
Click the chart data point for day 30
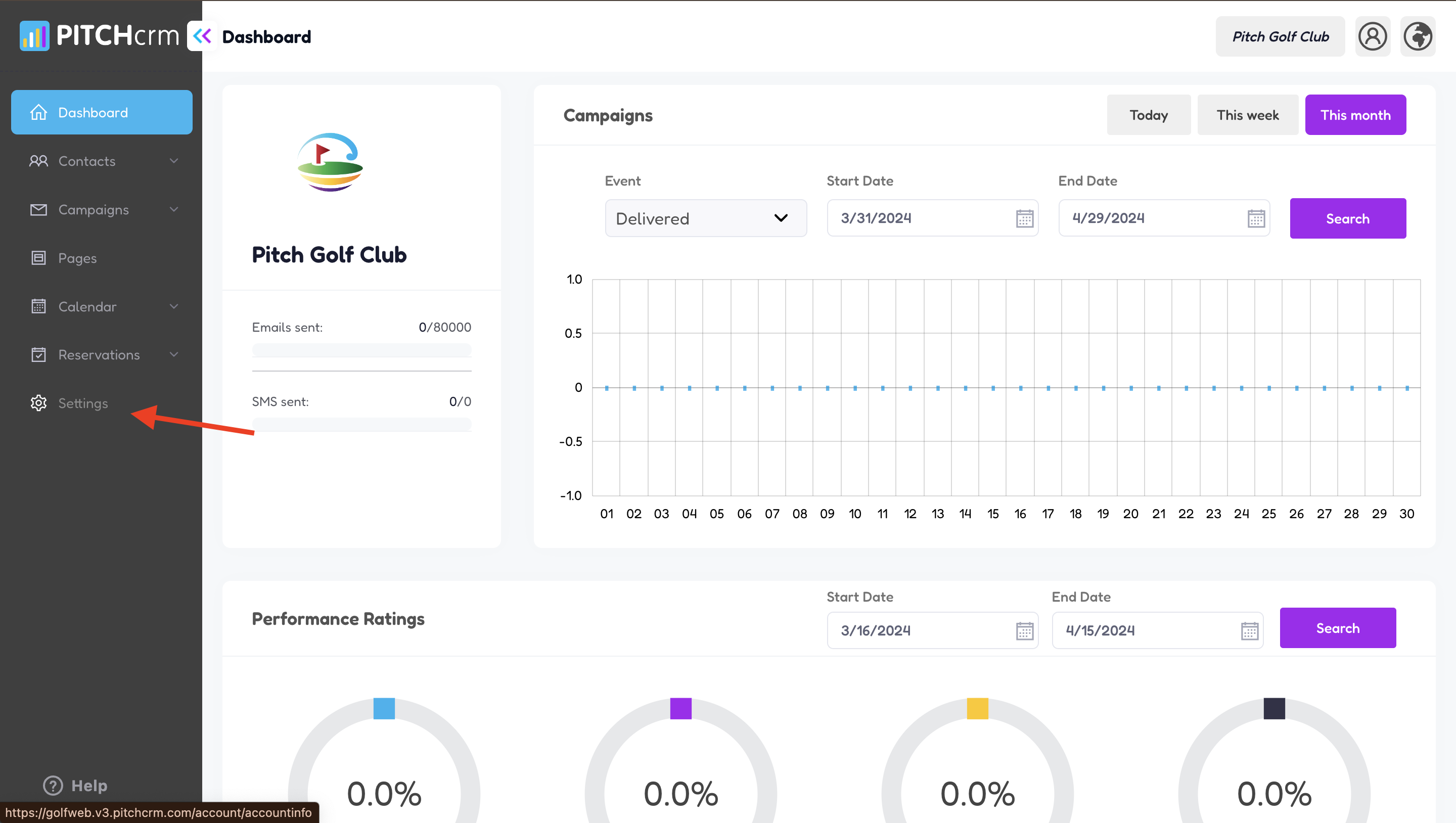tap(1407, 388)
